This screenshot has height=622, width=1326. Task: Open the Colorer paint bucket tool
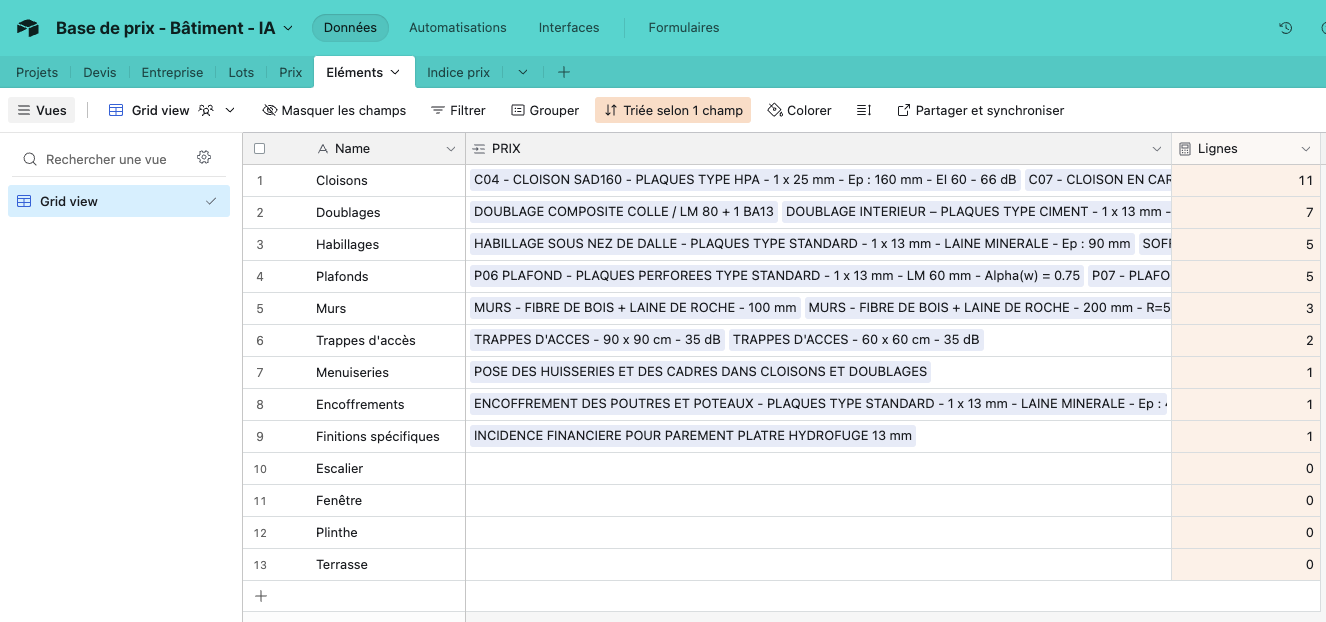[799, 110]
